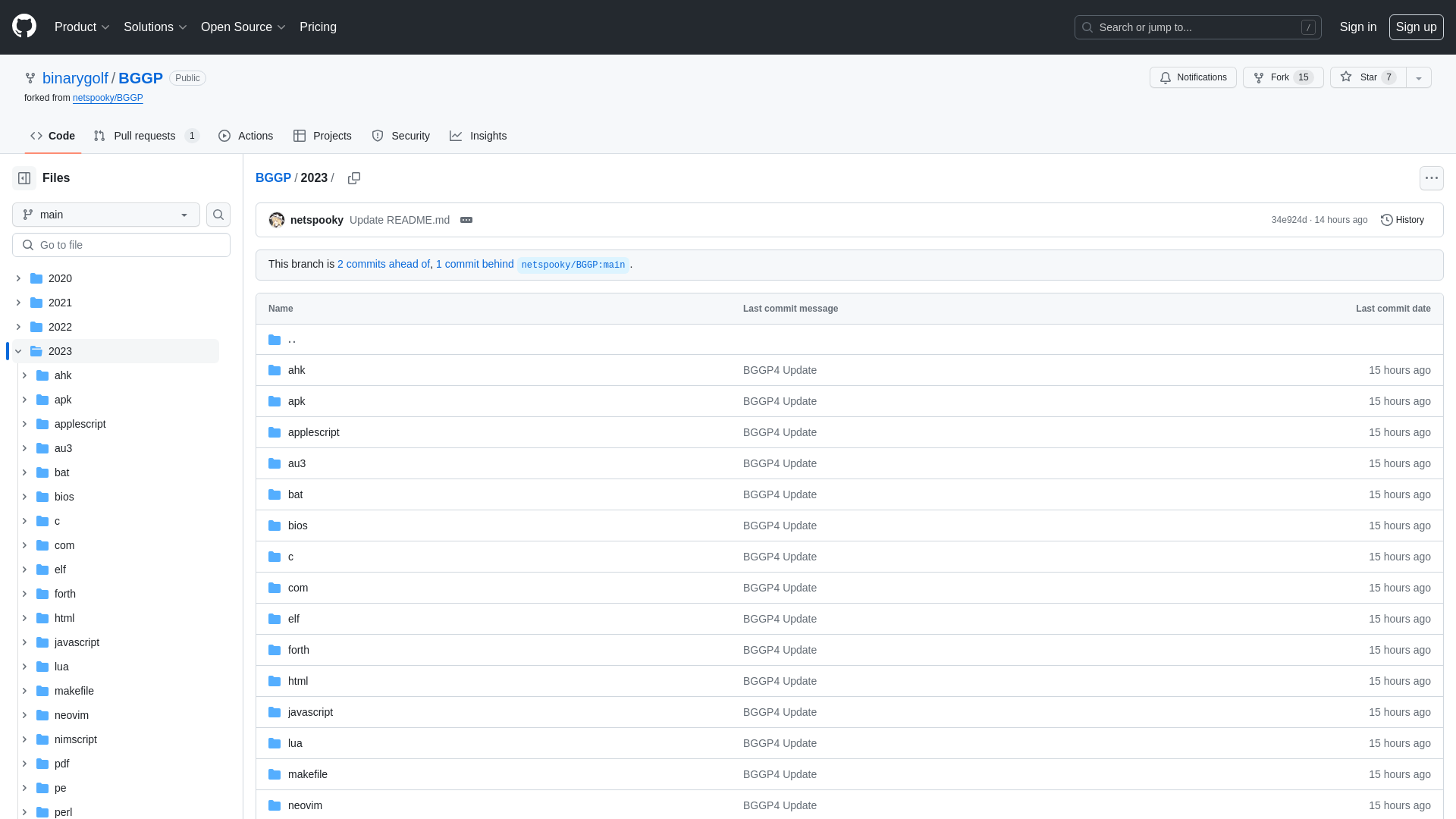Open the netspooky/BGGP fork source link
Screen dimensions: 1456x819
108,98
